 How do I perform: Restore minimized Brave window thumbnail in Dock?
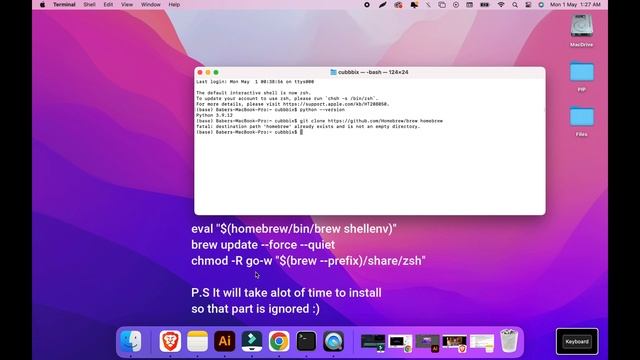tap(455, 342)
